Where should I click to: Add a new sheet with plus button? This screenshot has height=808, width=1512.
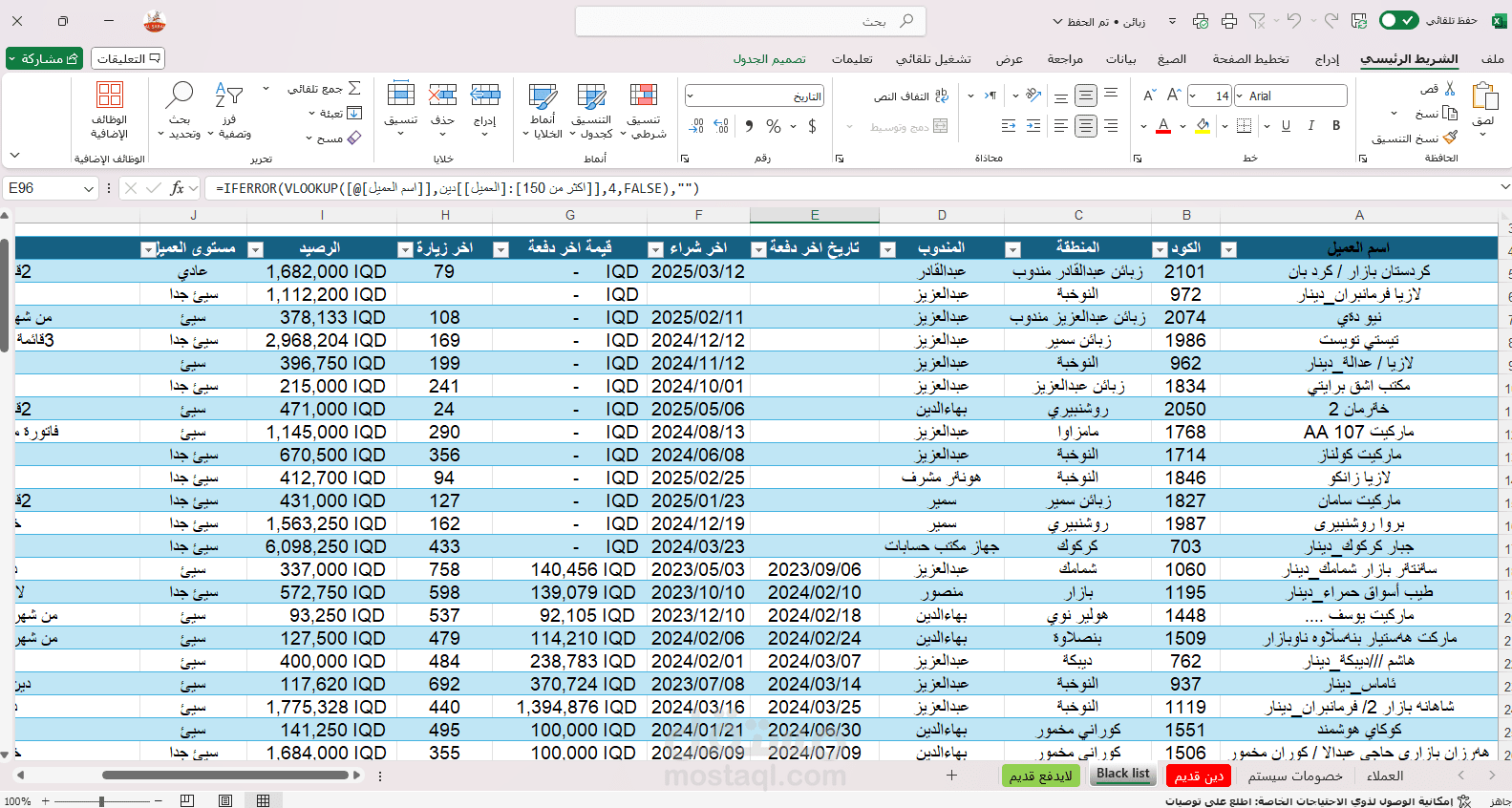click(x=951, y=776)
